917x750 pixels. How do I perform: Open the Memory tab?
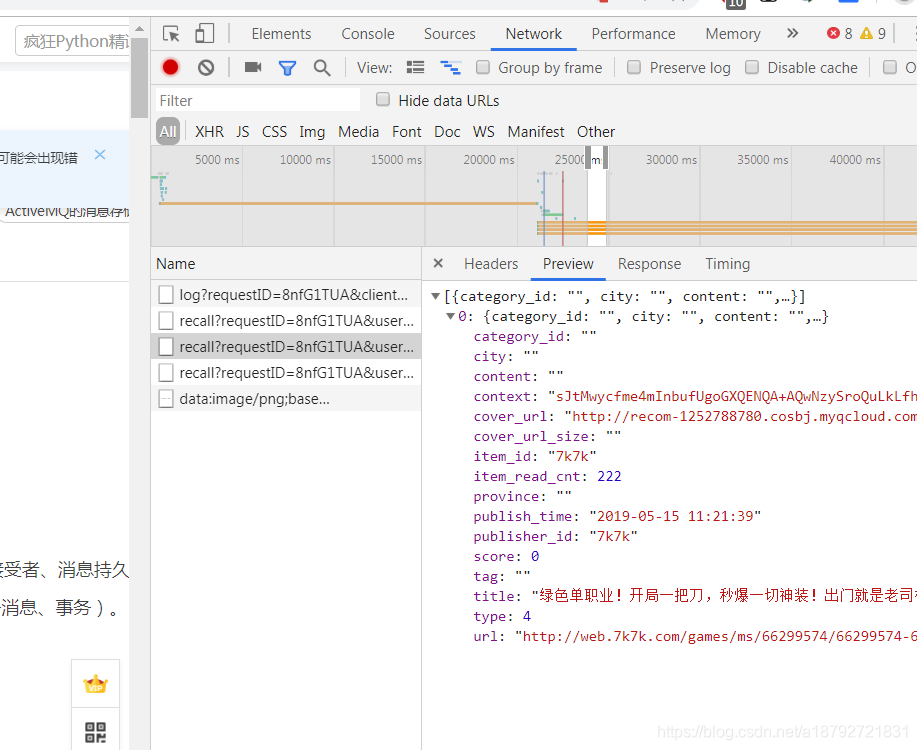[733, 34]
